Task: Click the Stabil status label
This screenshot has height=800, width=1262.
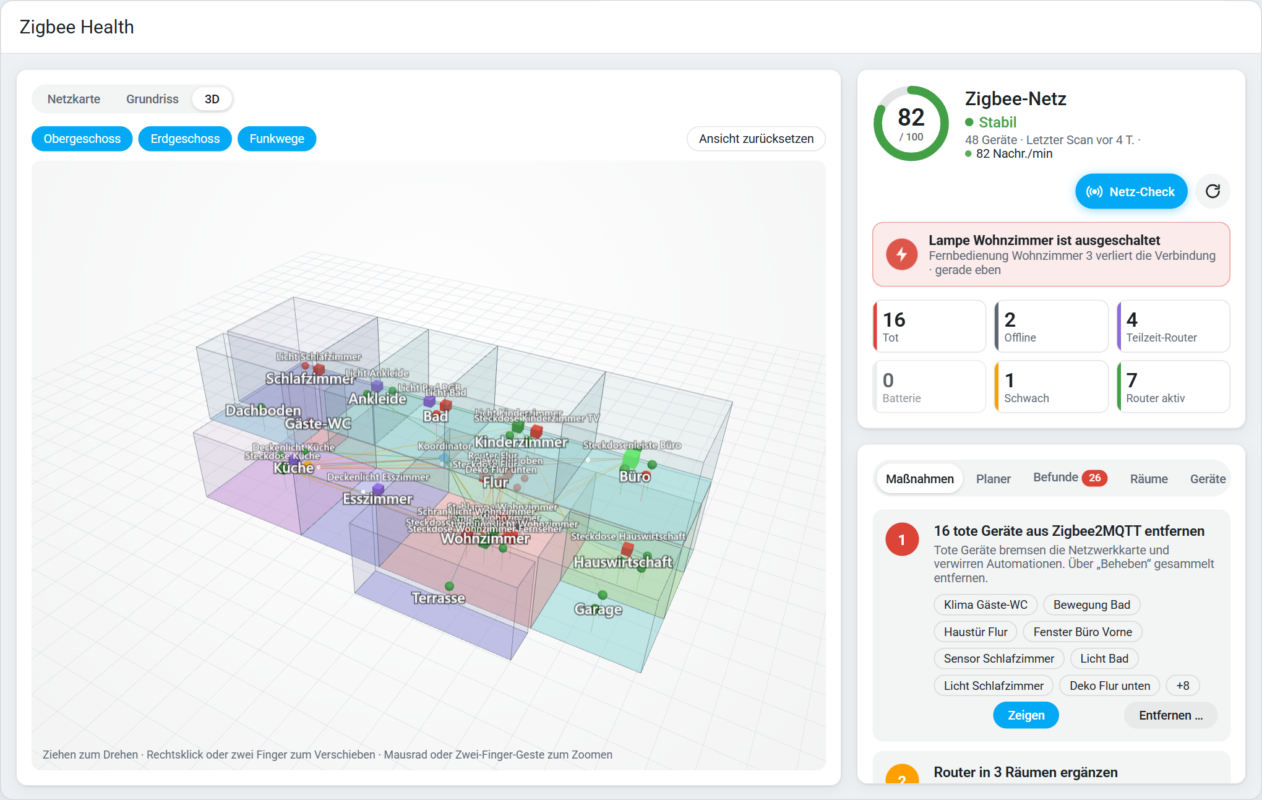Action: (x=997, y=123)
